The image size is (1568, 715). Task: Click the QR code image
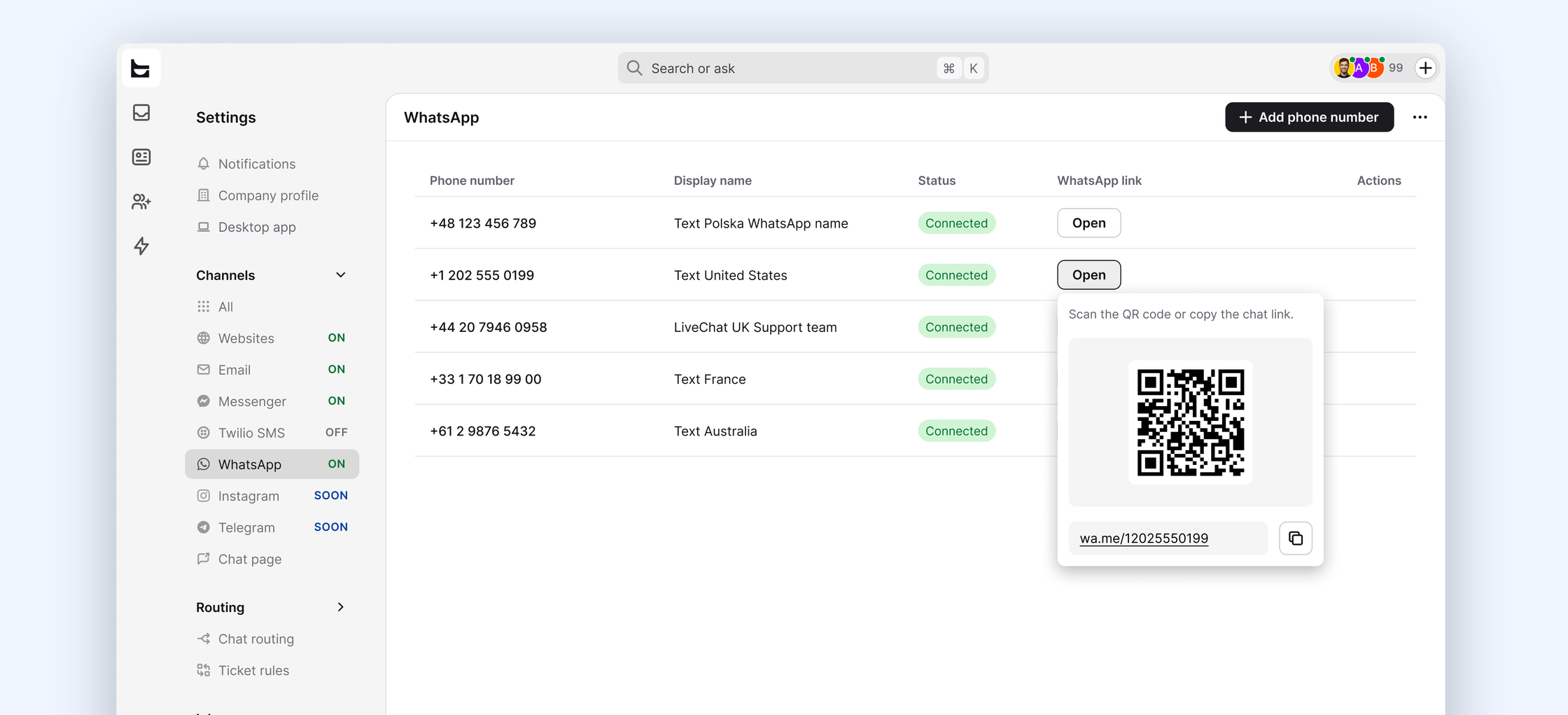[1190, 422]
